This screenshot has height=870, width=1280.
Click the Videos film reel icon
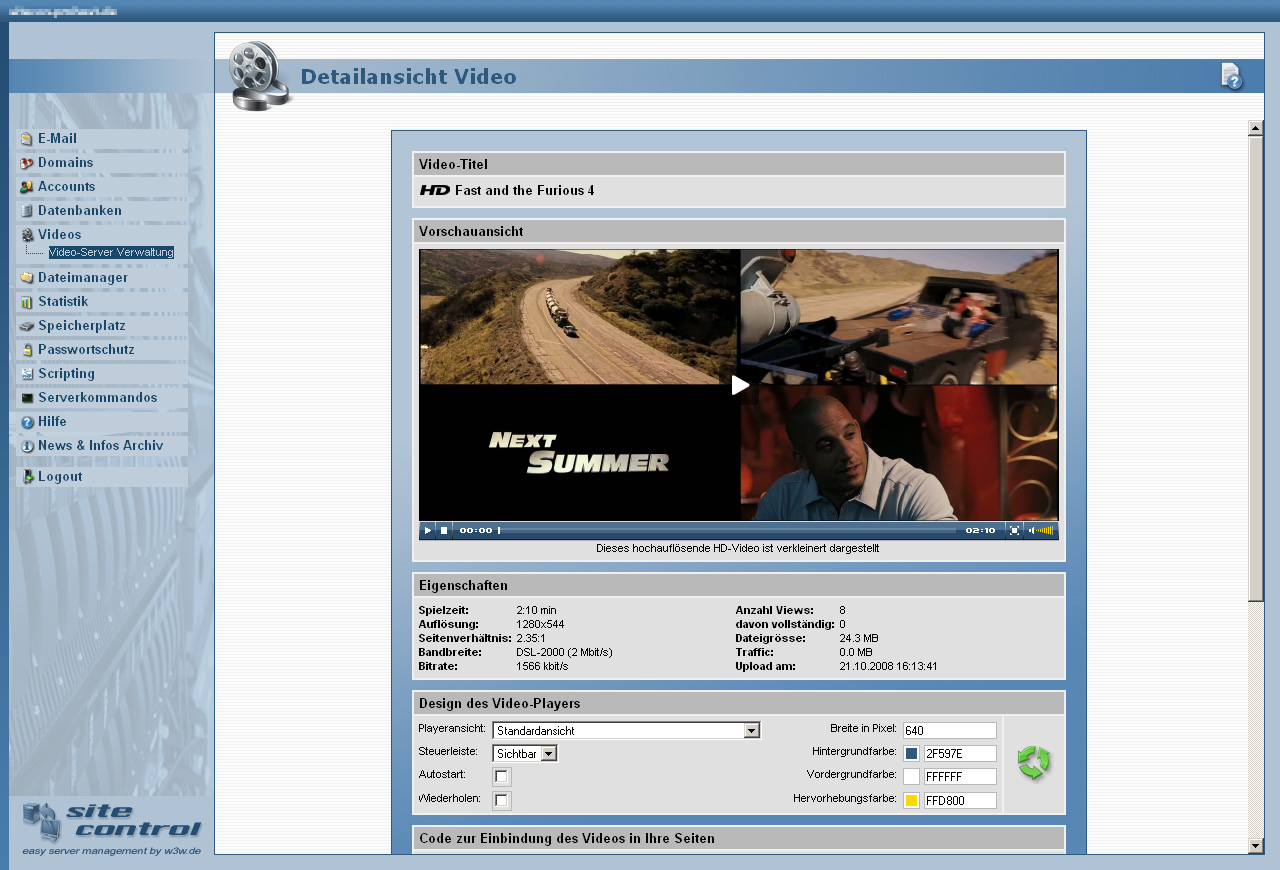[x=27, y=235]
